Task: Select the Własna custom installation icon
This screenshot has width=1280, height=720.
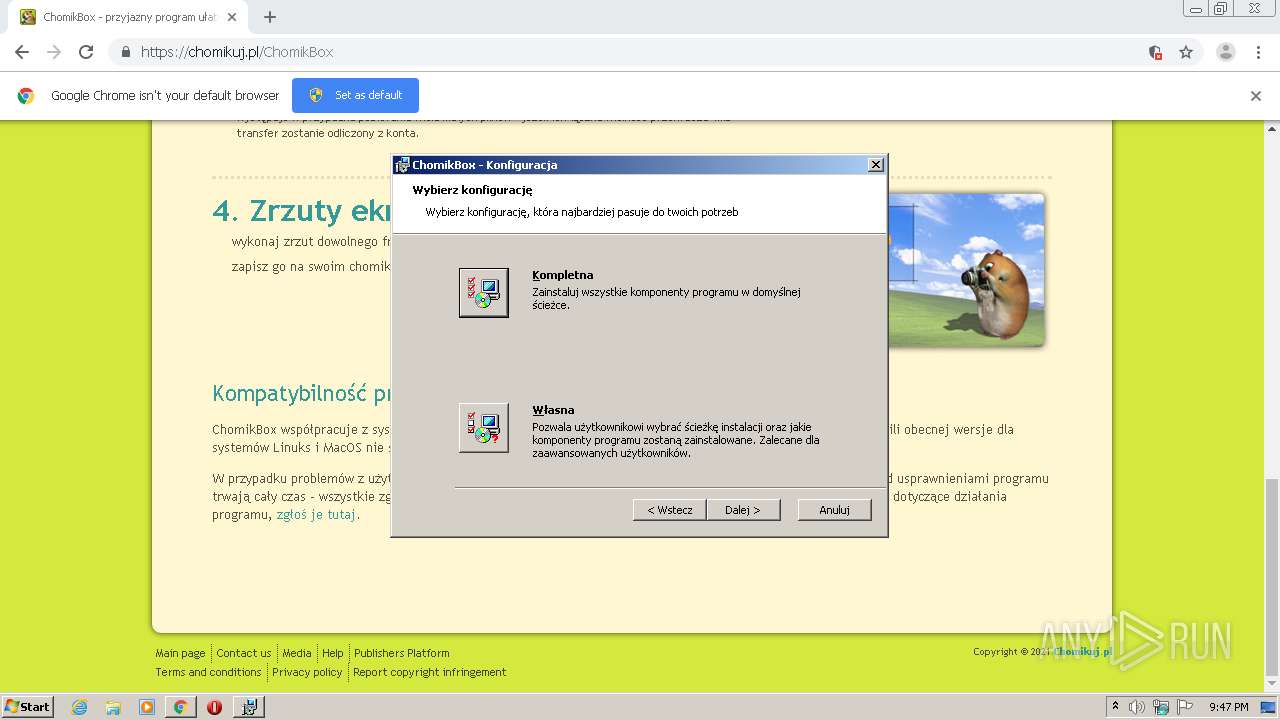Action: pos(484,428)
